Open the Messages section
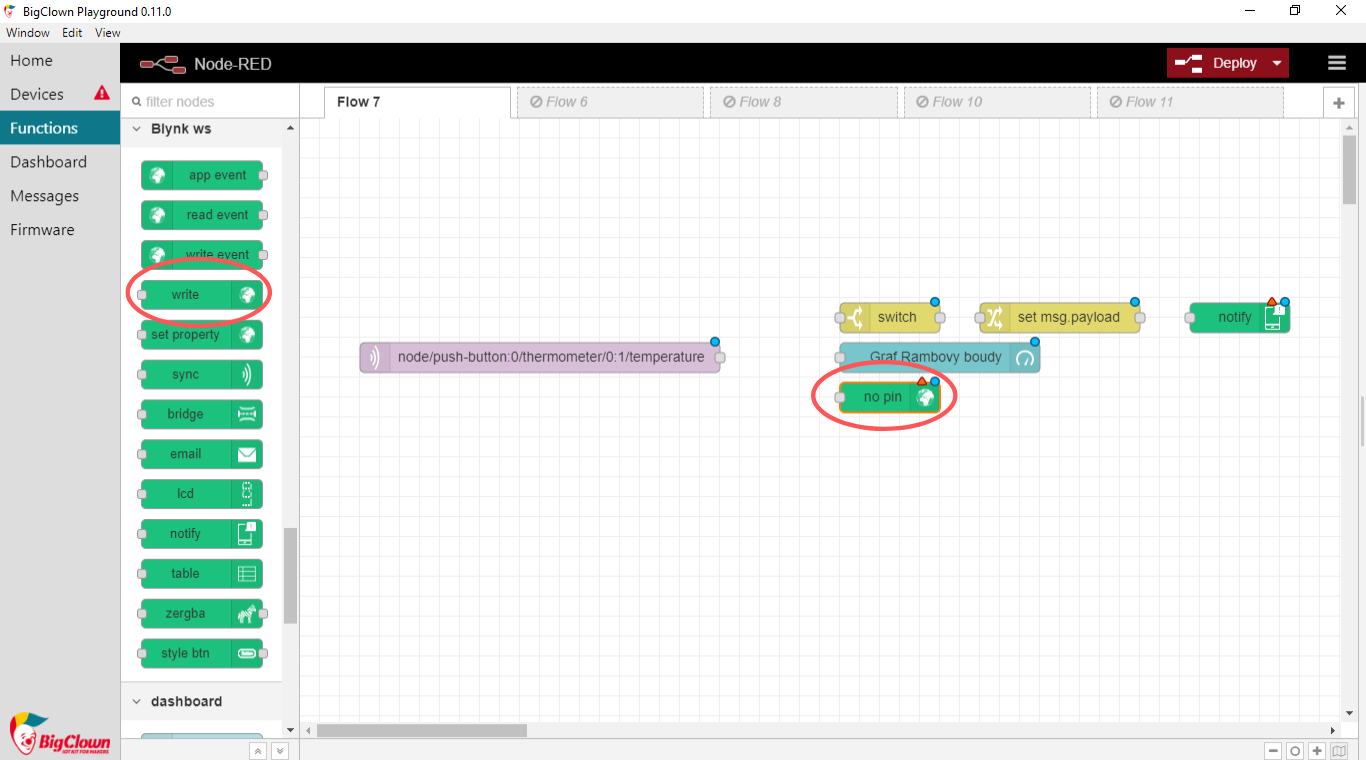Viewport: 1366px width, 760px height. (x=60, y=196)
